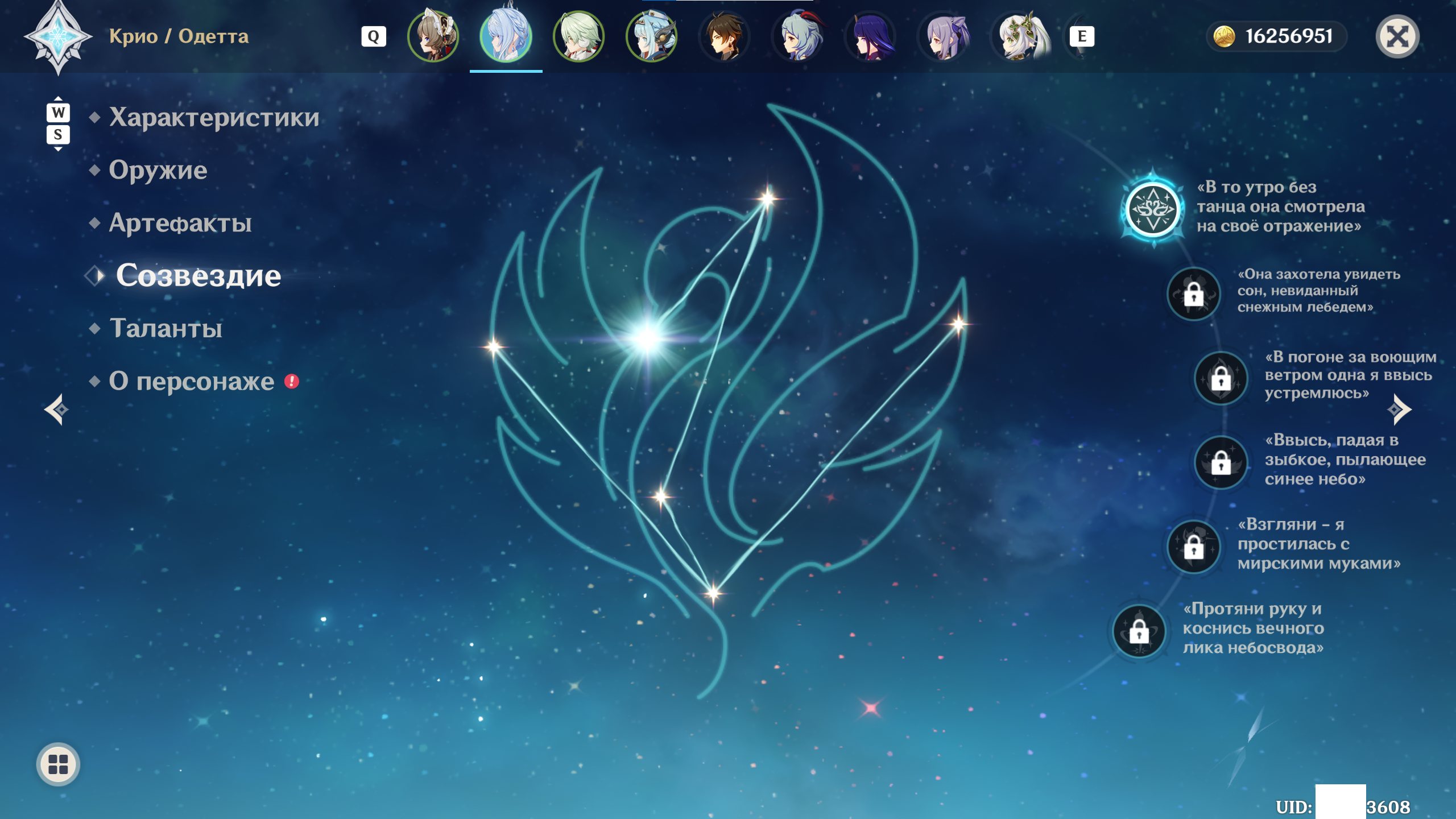Click the Cryo element emblem
Image resolution: width=1456 pixels, height=819 pixels.
point(58,38)
